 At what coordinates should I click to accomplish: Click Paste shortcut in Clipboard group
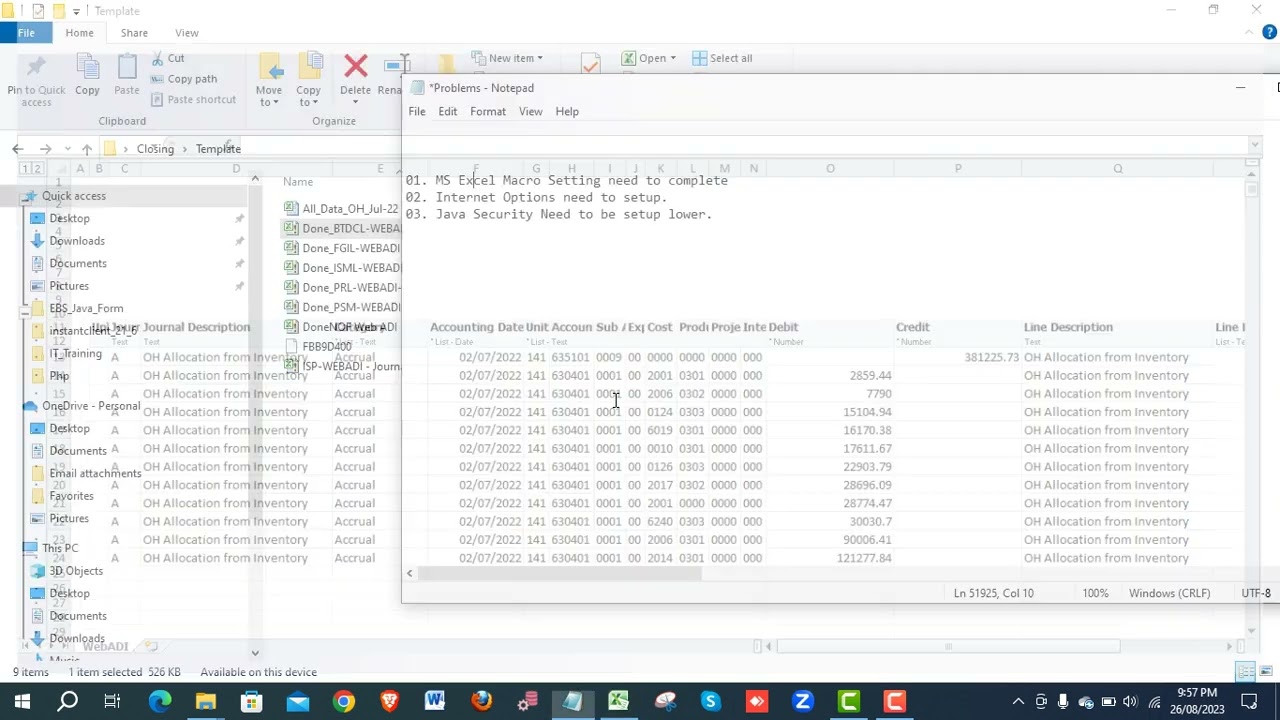[x=194, y=99]
